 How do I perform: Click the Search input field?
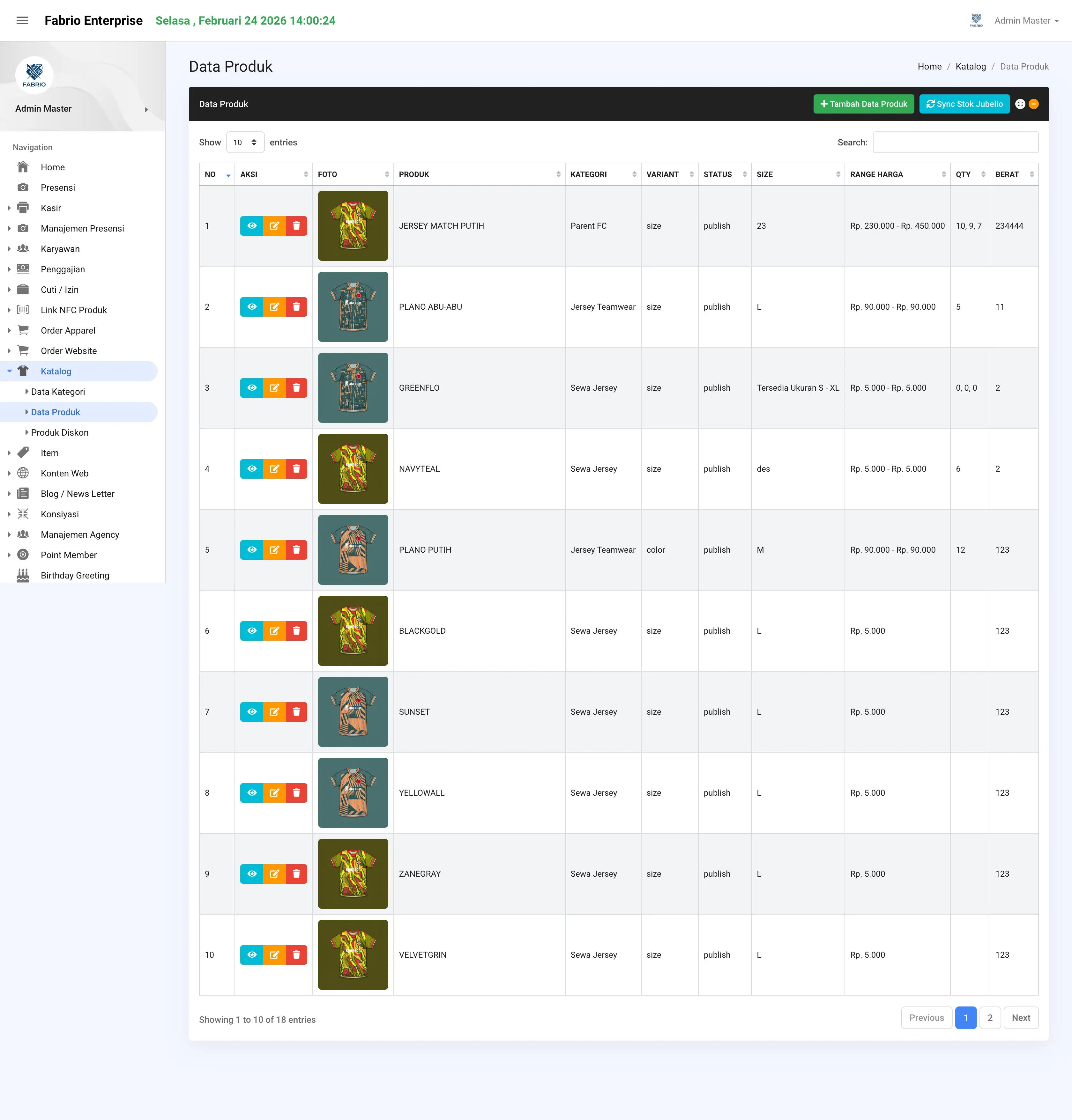pos(956,142)
